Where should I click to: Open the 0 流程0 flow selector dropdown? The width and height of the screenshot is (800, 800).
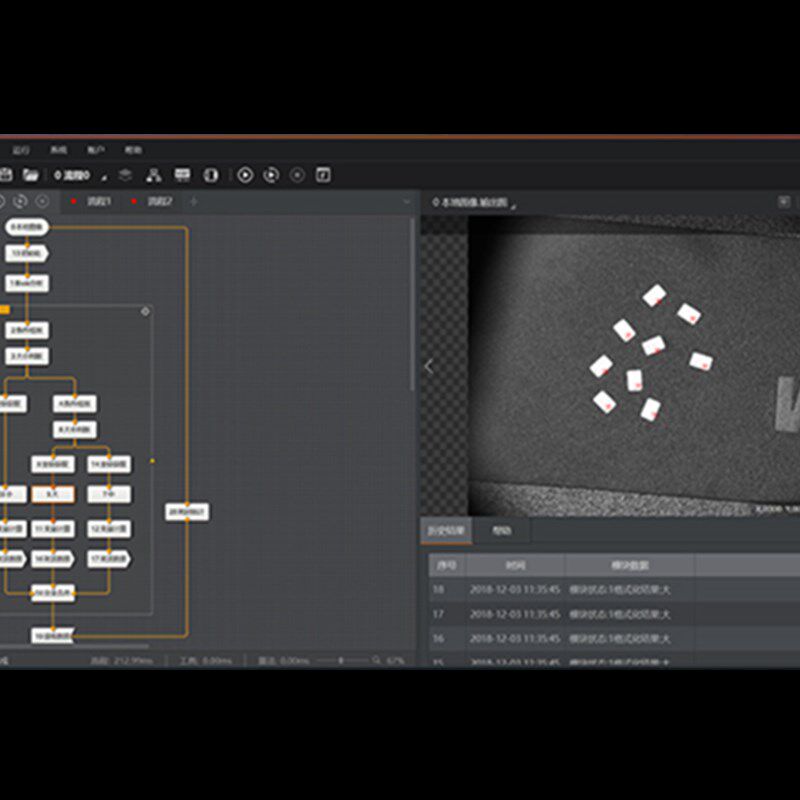81,175
